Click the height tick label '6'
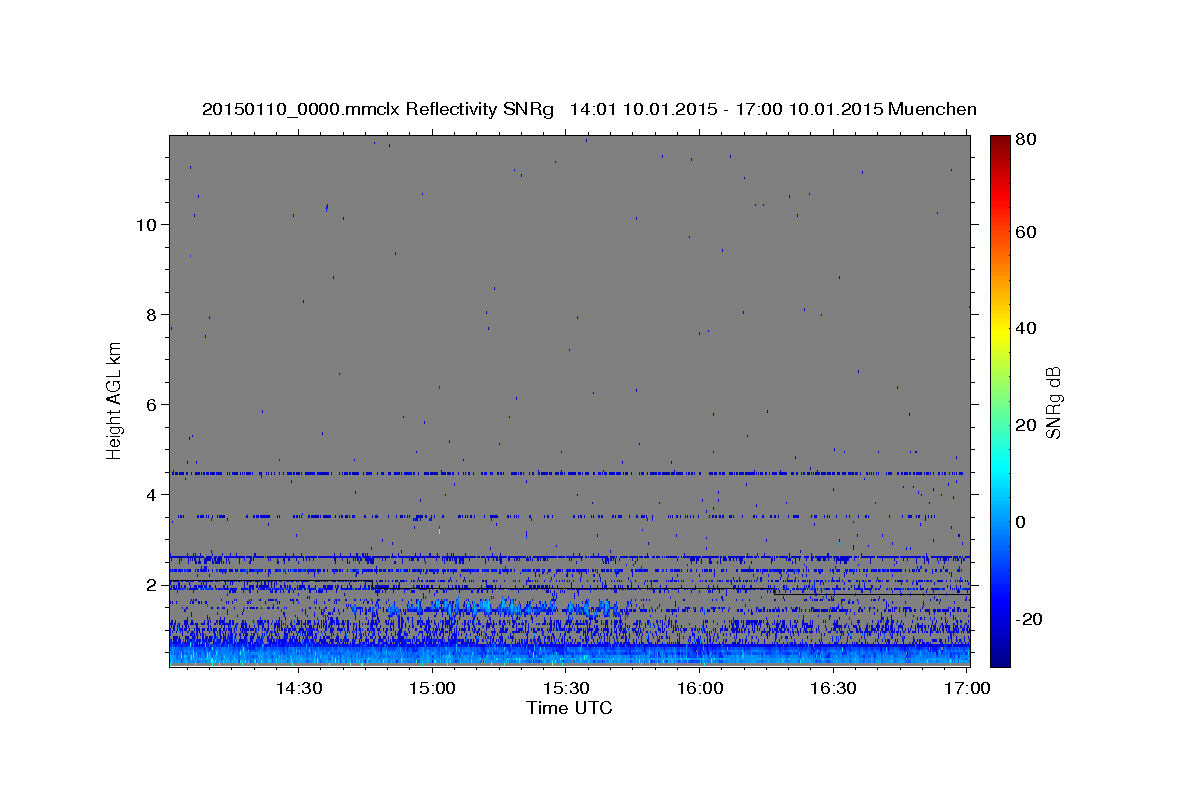Viewport: 1200px width, 800px height. (151, 404)
